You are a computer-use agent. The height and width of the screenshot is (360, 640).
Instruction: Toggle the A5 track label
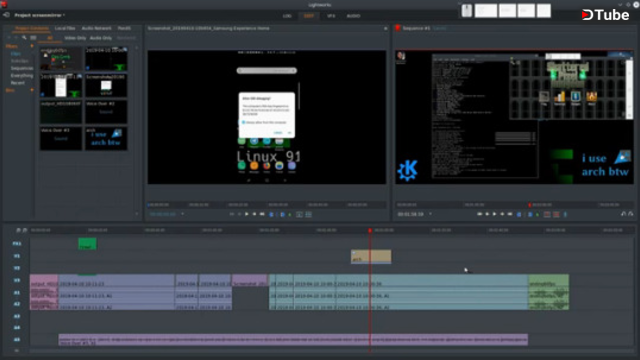click(17, 339)
